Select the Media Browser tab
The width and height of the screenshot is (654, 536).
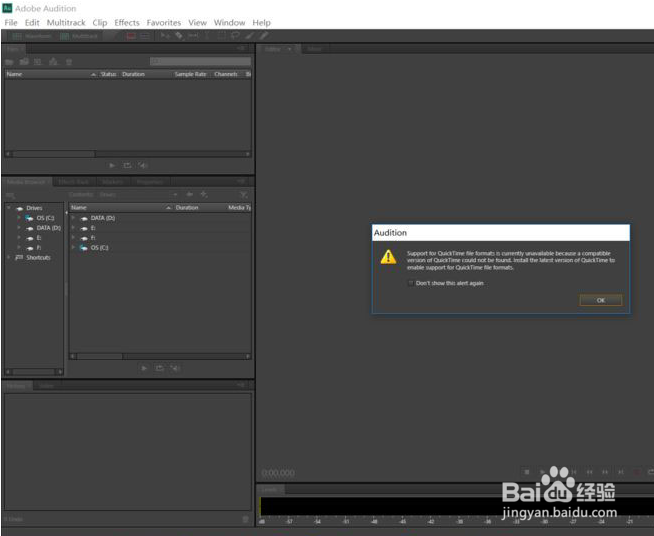(26, 182)
